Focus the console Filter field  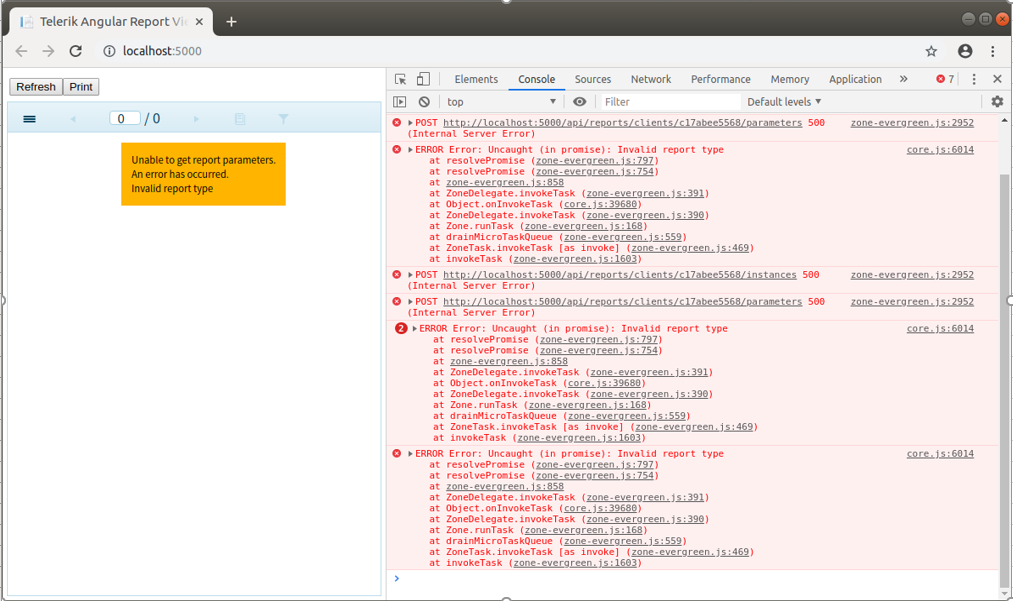coord(669,101)
